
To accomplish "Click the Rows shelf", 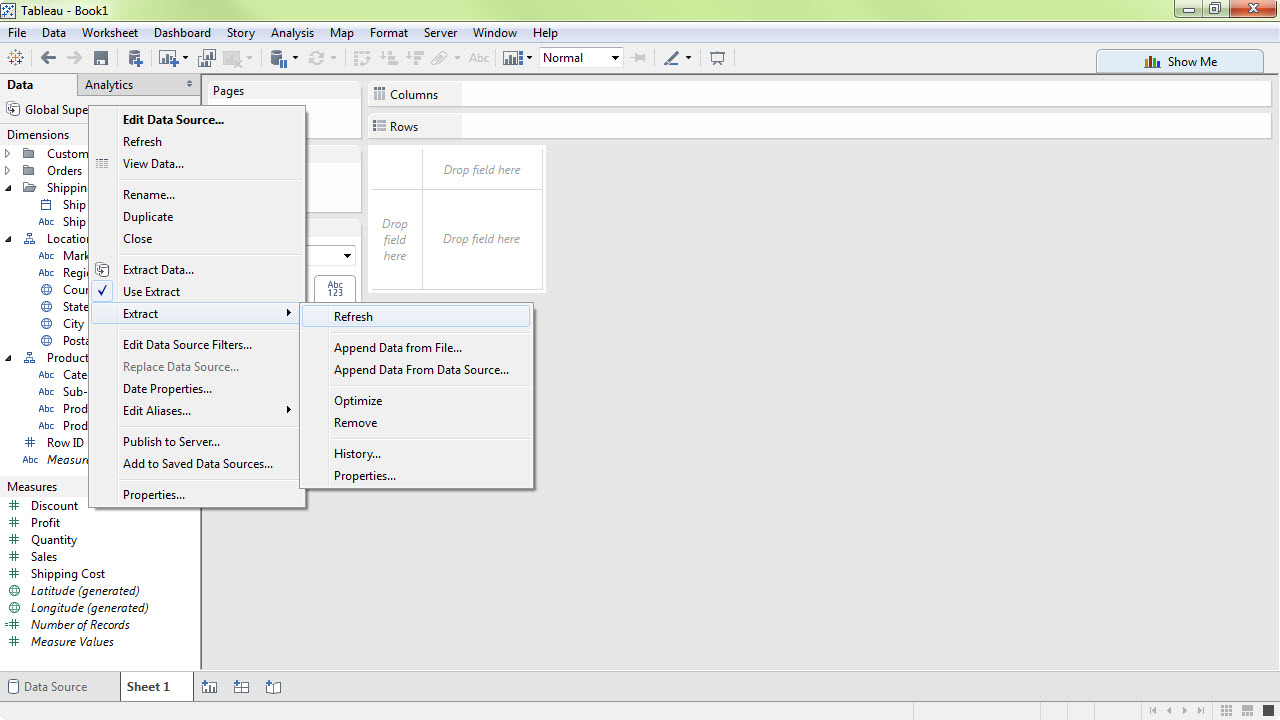I will pos(819,127).
